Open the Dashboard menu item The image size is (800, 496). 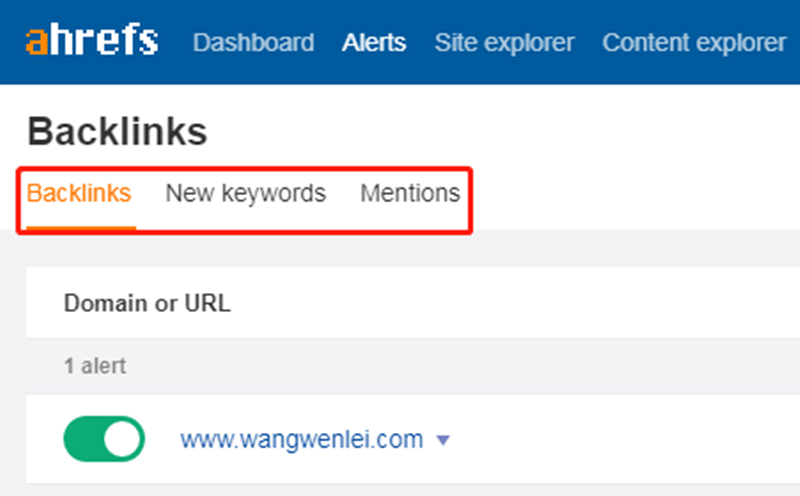click(x=253, y=43)
